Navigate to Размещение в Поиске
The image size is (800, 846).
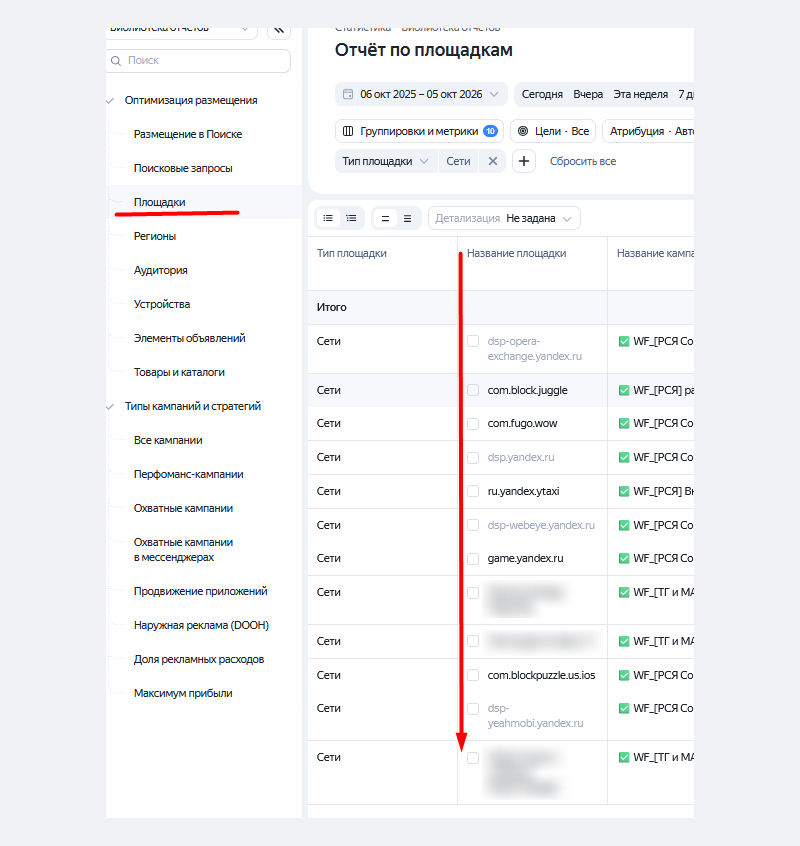(x=188, y=134)
